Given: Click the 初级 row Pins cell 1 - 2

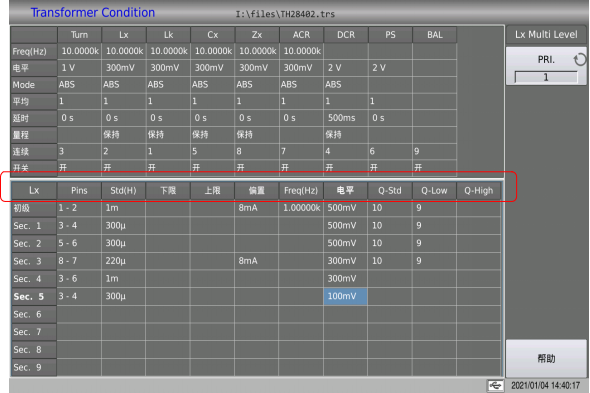Looking at the screenshot, I should coord(79,208).
